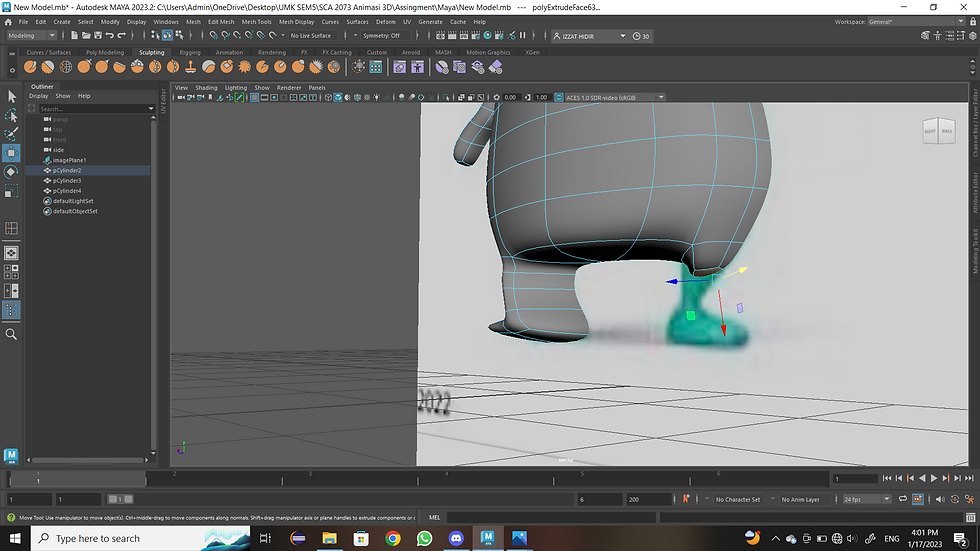
Task: Toggle viewport grid display icon
Action: (x=254, y=97)
